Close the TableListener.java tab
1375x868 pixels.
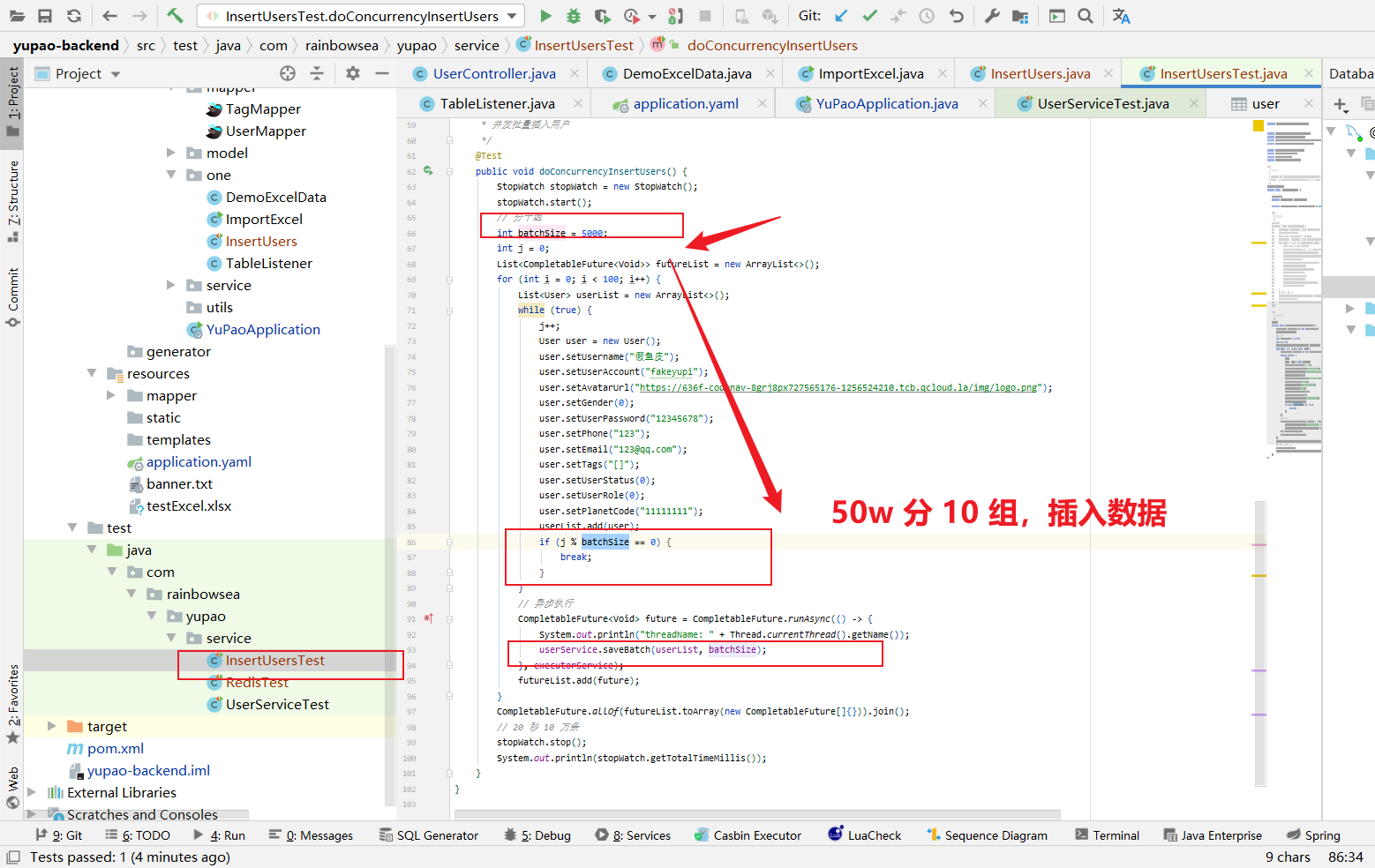click(x=578, y=104)
